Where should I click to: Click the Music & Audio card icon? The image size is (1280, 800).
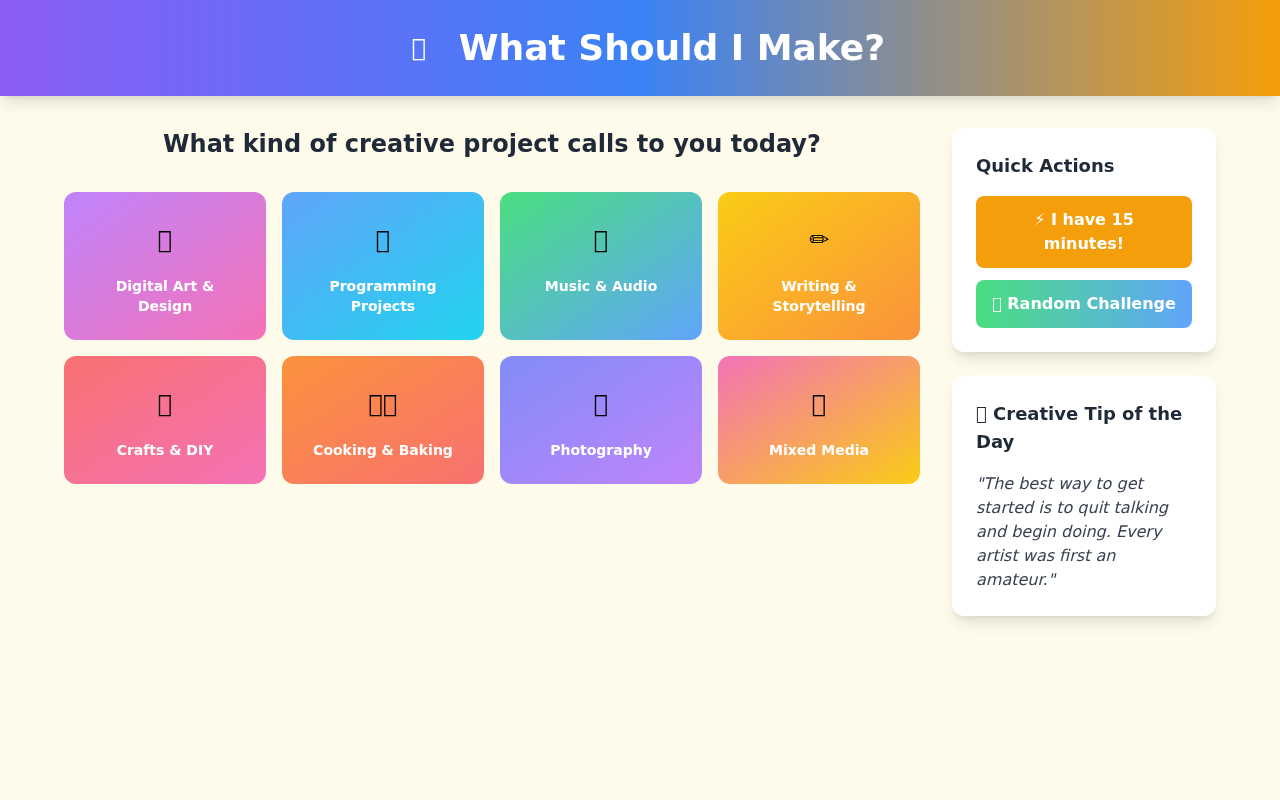coord(601,241)
